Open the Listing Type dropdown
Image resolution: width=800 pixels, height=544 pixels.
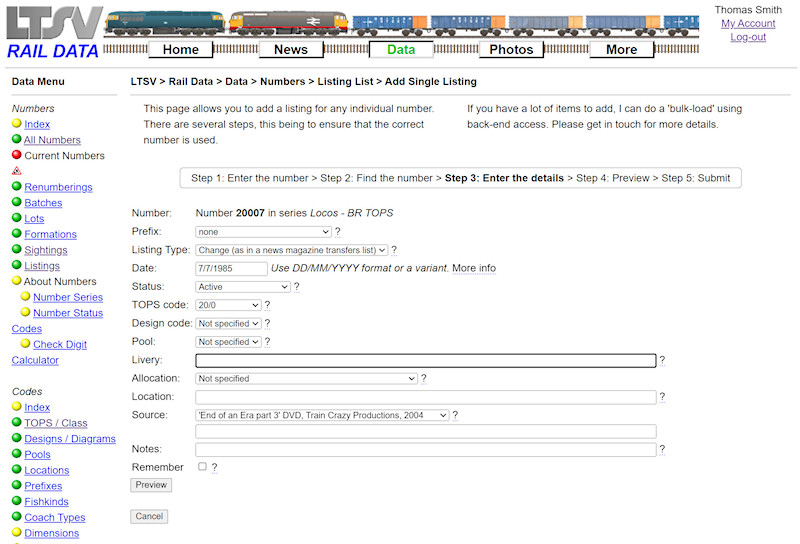[291, 250]
